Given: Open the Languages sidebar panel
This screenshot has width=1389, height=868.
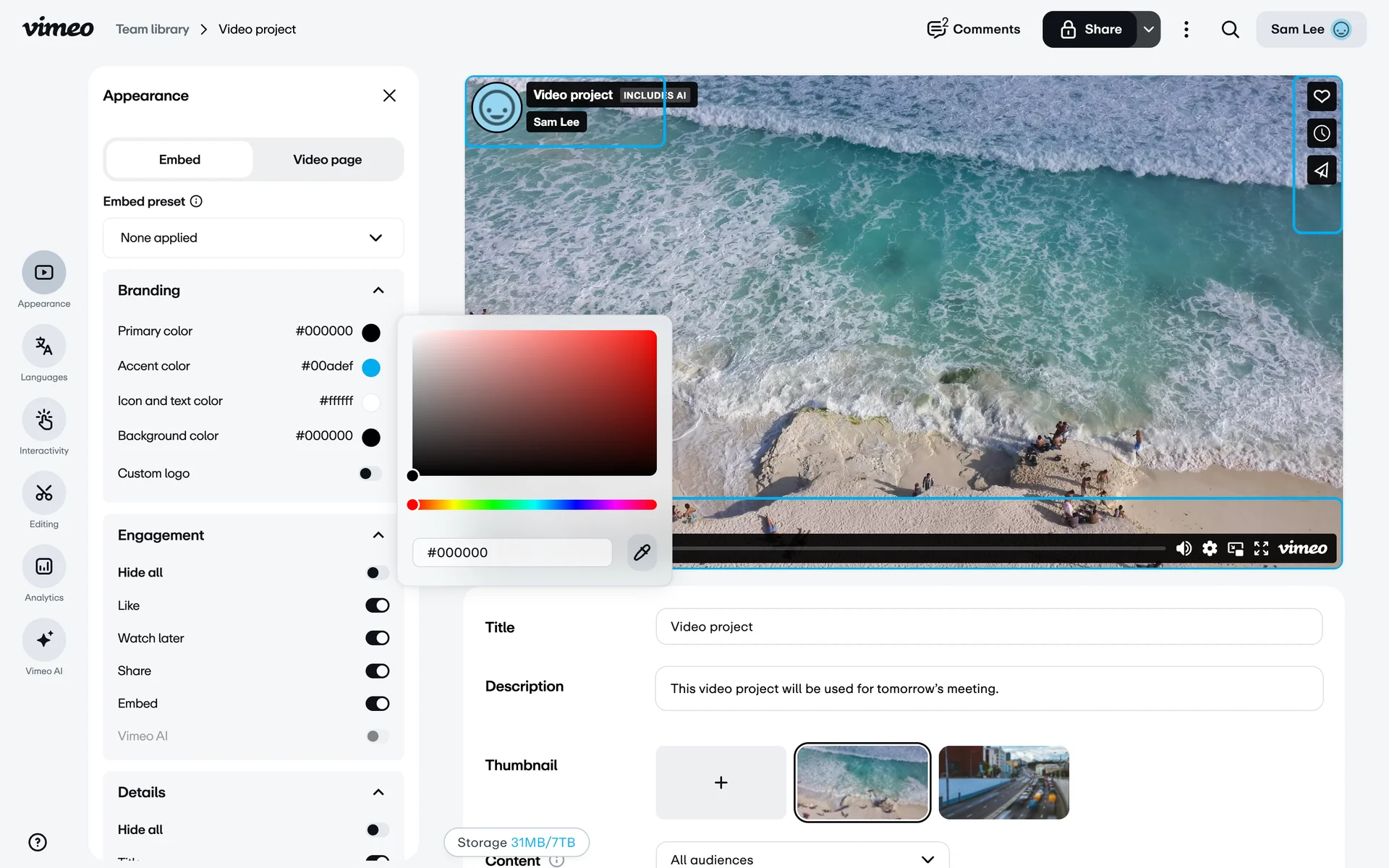Looking at the screenshot, I should [43, 346].
